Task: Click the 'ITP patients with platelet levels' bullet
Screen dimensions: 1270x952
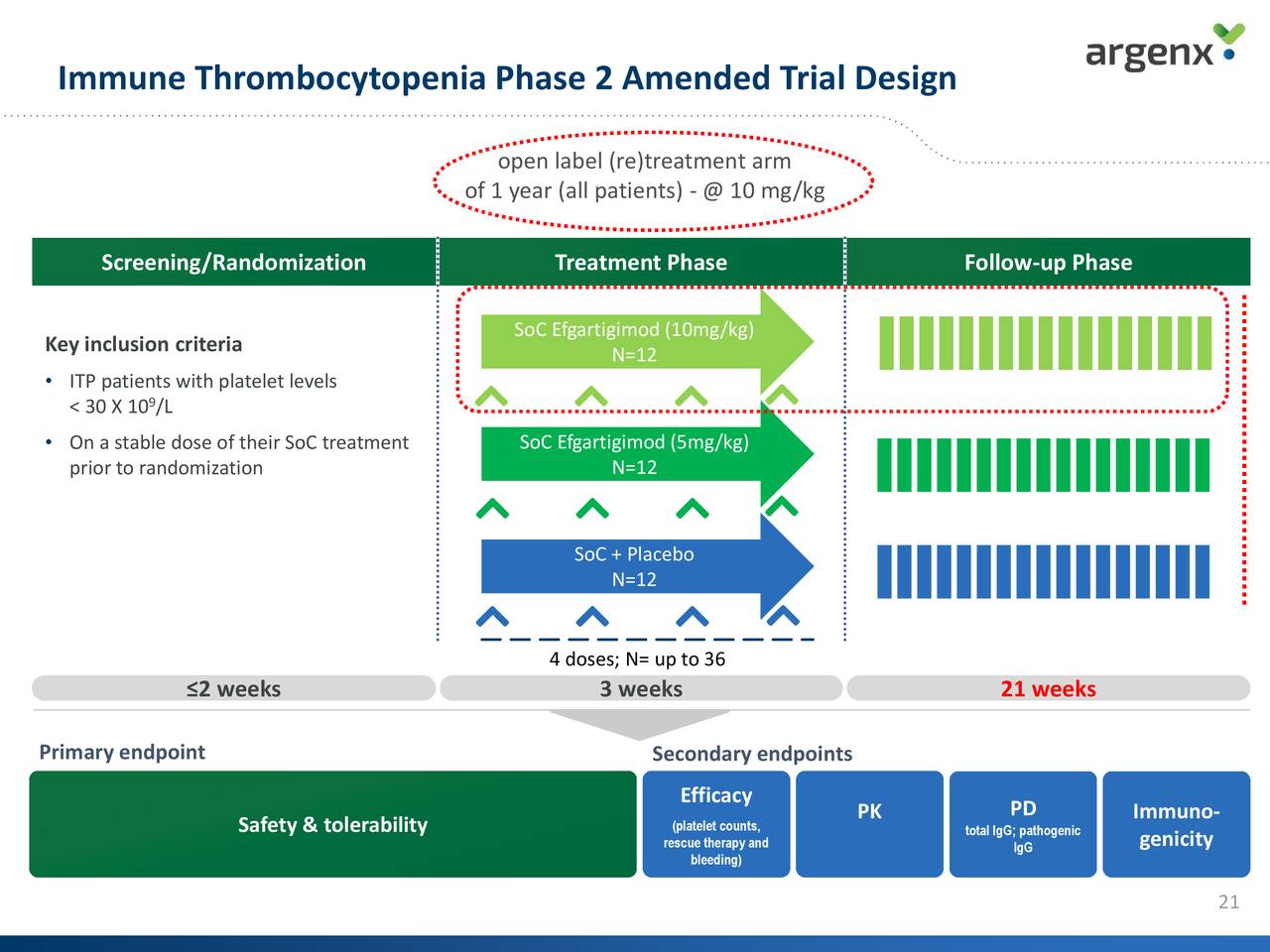Action: (202, 381)
